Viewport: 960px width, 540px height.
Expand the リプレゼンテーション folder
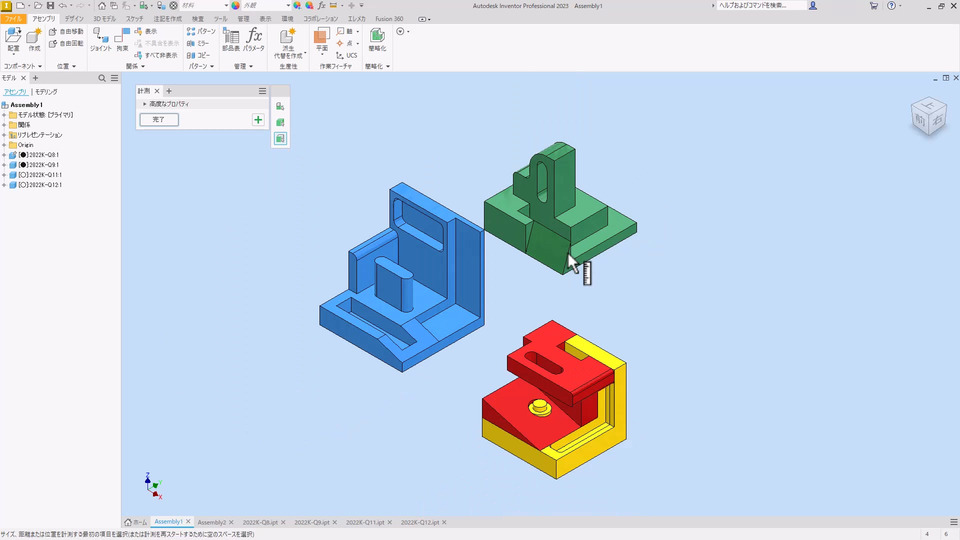pyautogui.click(x=4, y=135)
